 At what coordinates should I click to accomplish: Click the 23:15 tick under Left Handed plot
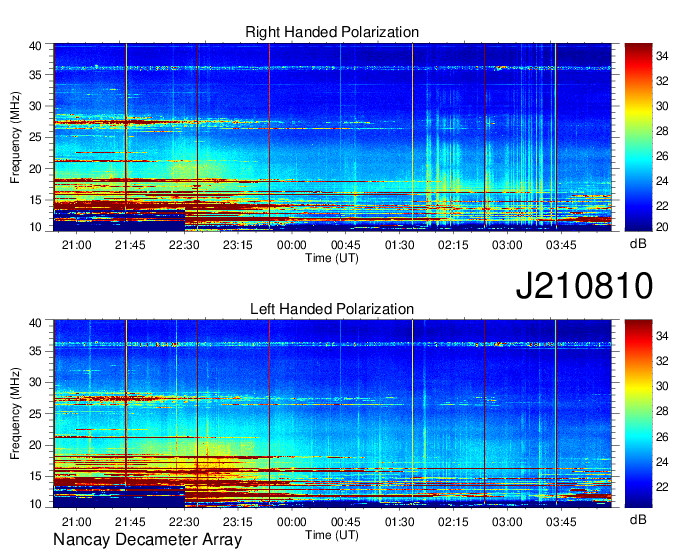[238, 522]
